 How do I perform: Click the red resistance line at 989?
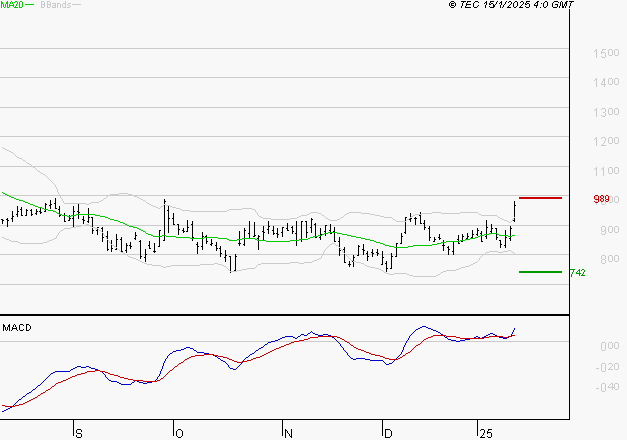coord(540,198)
